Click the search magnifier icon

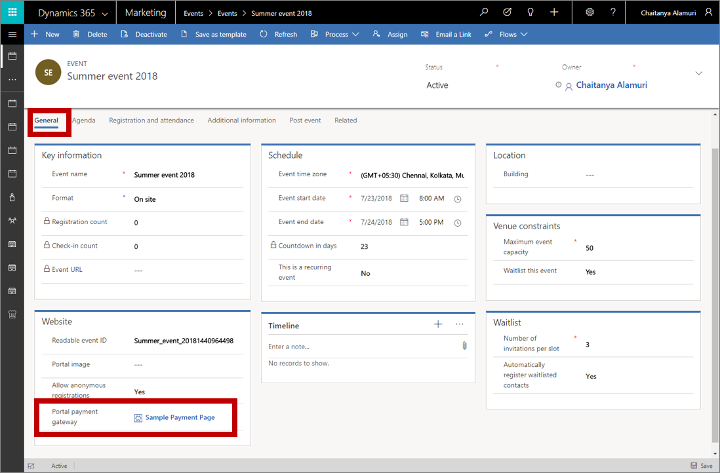484,13
